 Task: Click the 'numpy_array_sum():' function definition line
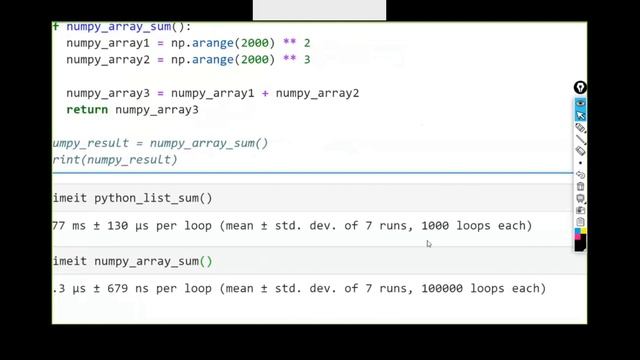[122, 27]
